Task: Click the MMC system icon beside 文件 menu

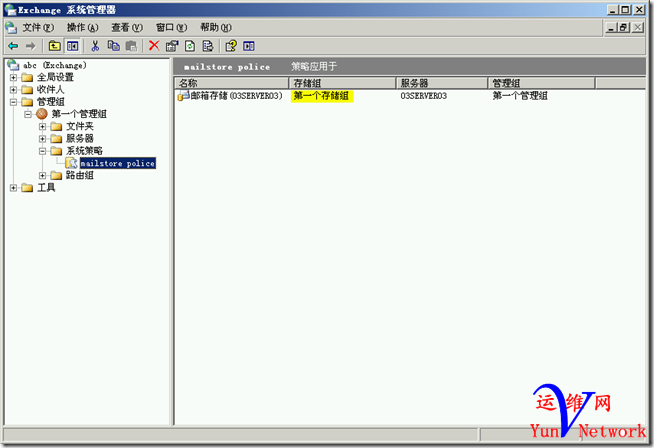Action: click(11, 28)
